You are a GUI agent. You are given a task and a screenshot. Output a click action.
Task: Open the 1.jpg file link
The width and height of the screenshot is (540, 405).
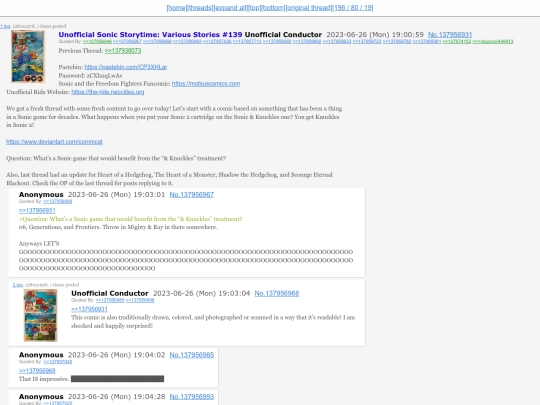5,26
